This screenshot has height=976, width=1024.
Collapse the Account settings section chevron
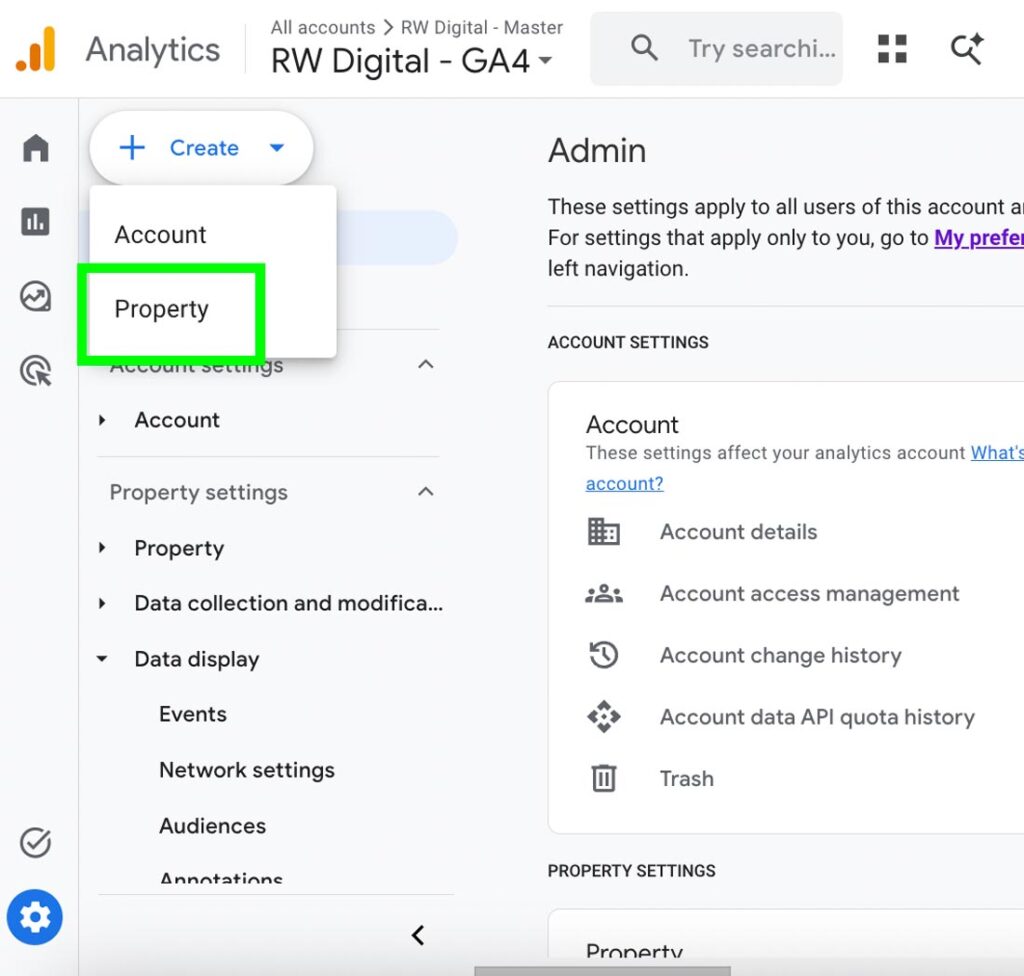pos(426,364)
